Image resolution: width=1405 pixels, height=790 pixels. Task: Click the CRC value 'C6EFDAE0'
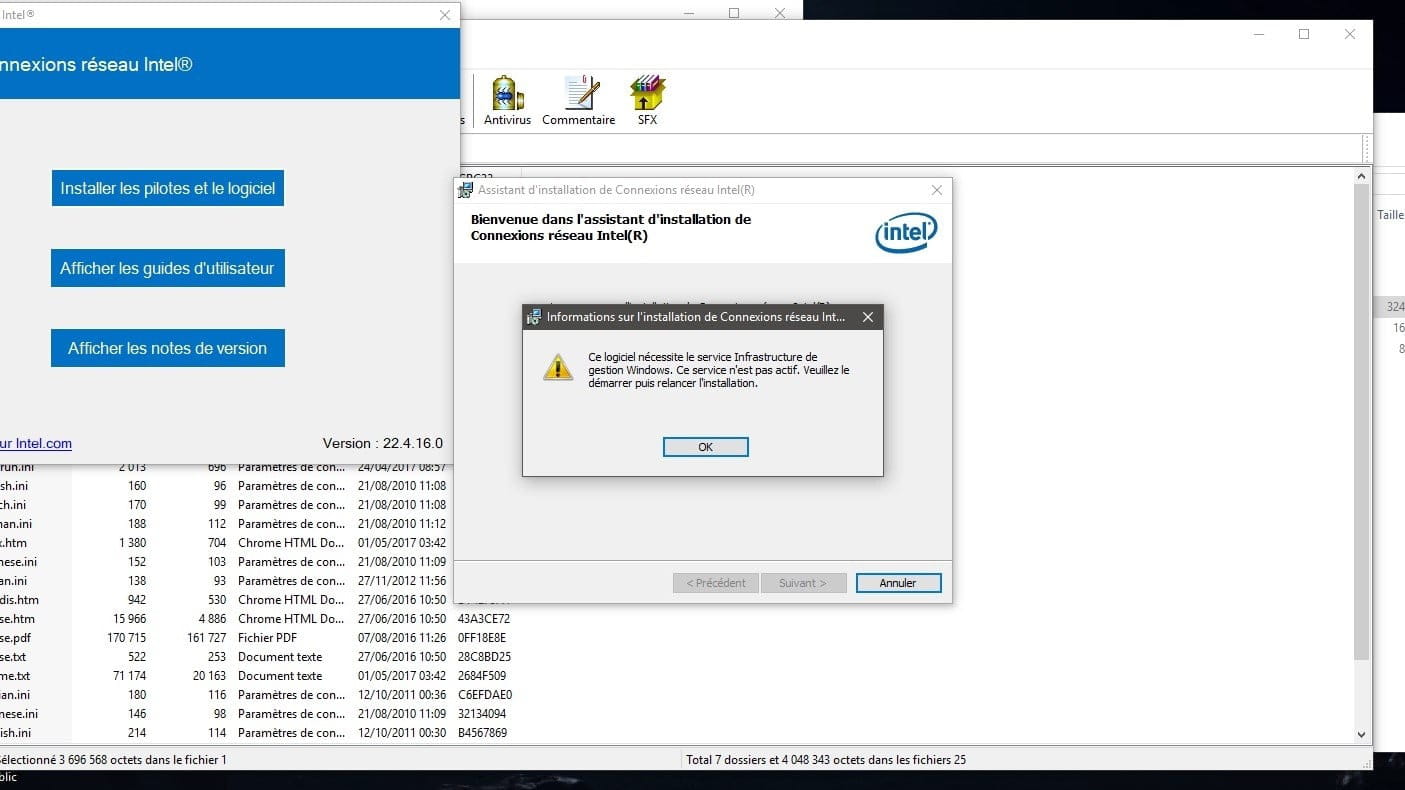click(484, 695)
